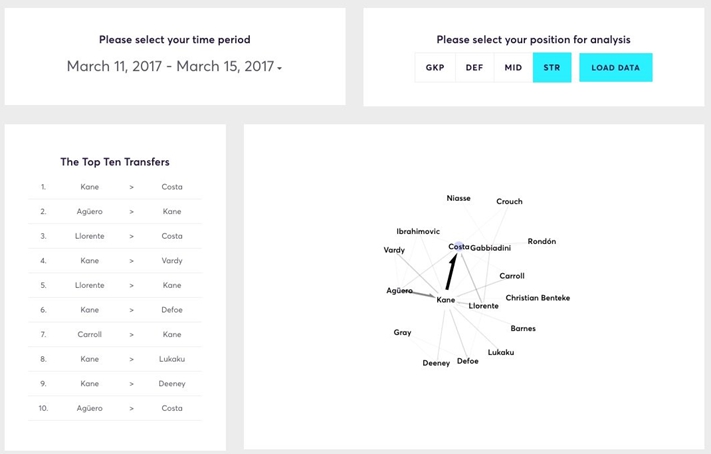711x454 pixels.
Task: Click the first transfer row Kane > Costa
Action: click(x=115, y=187)
